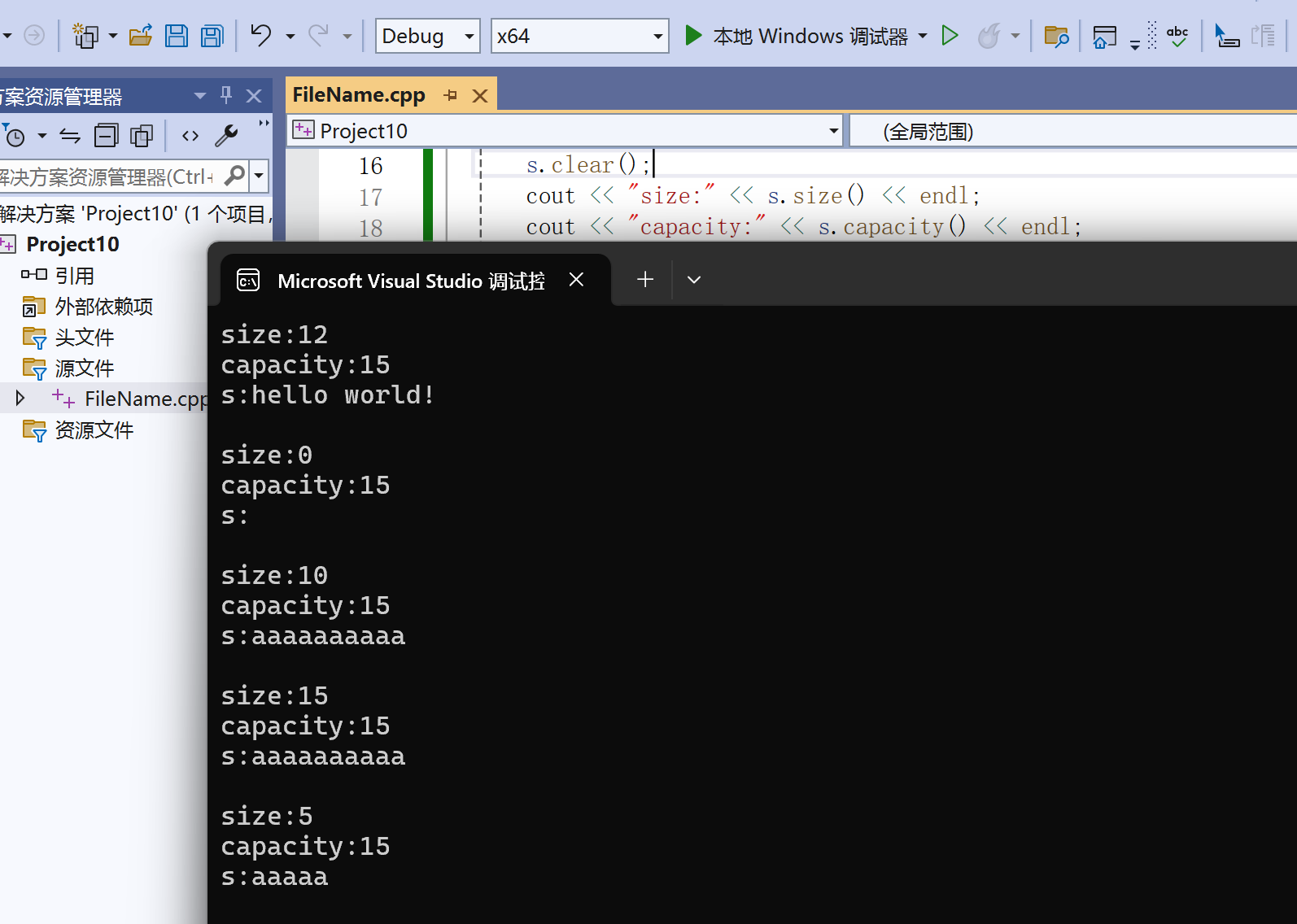Navigate forward with the circled arrow icon
This screenshot has width=1297, height=924.
pos(34,36)
